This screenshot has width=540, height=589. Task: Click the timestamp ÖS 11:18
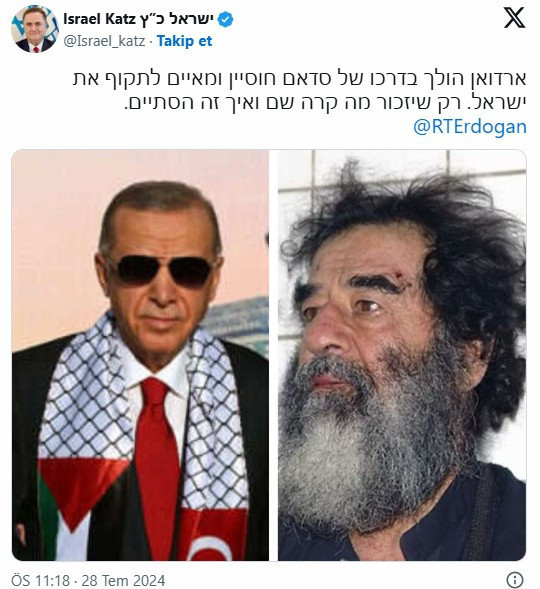click(41, 580)
